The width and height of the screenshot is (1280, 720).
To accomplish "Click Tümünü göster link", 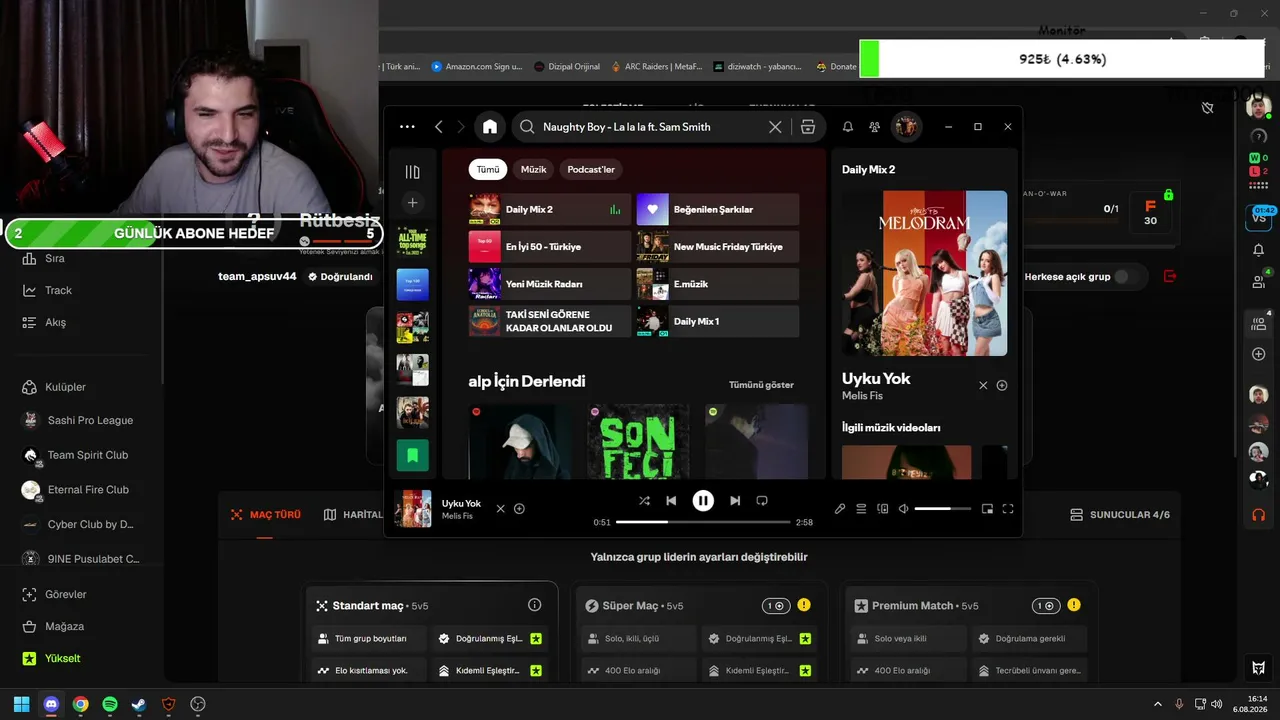I will pyautogui.click(x=761, y=385).
